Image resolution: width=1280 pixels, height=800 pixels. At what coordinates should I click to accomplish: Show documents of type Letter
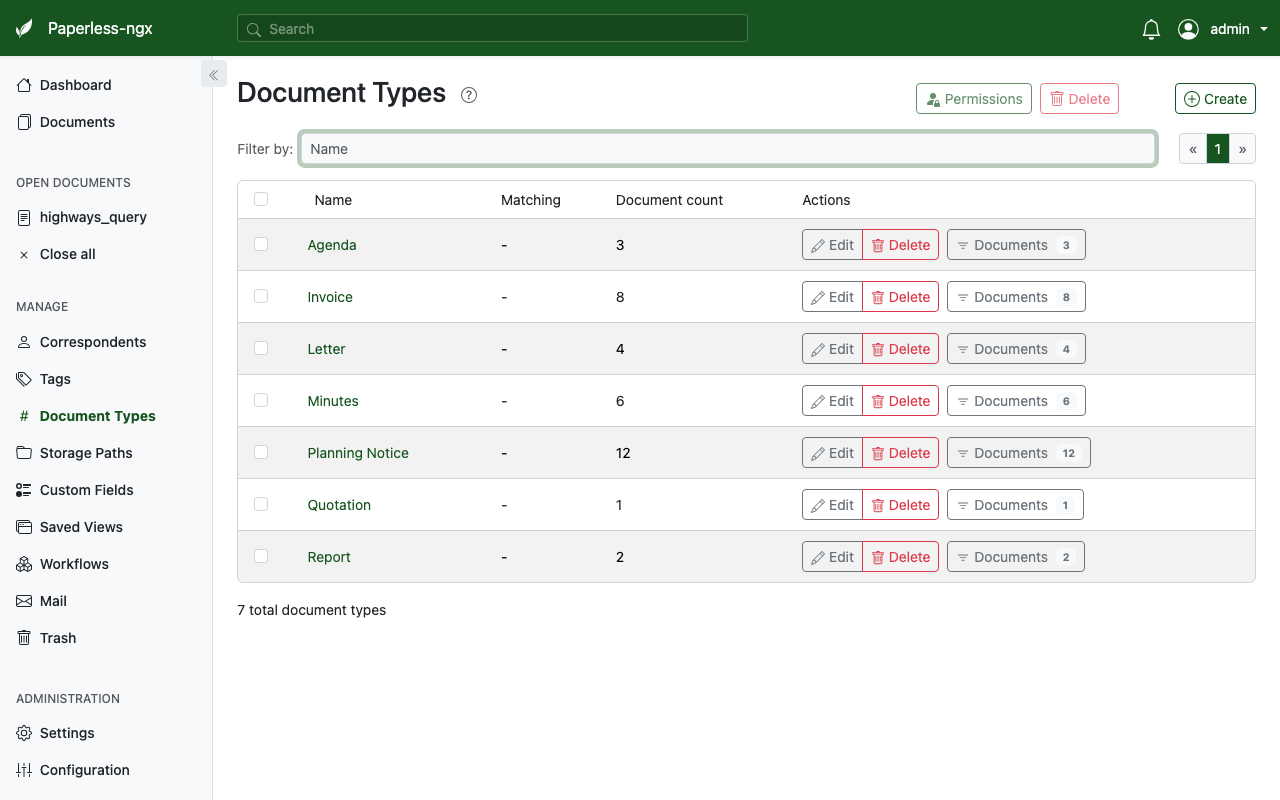[x=1016, y=349]
